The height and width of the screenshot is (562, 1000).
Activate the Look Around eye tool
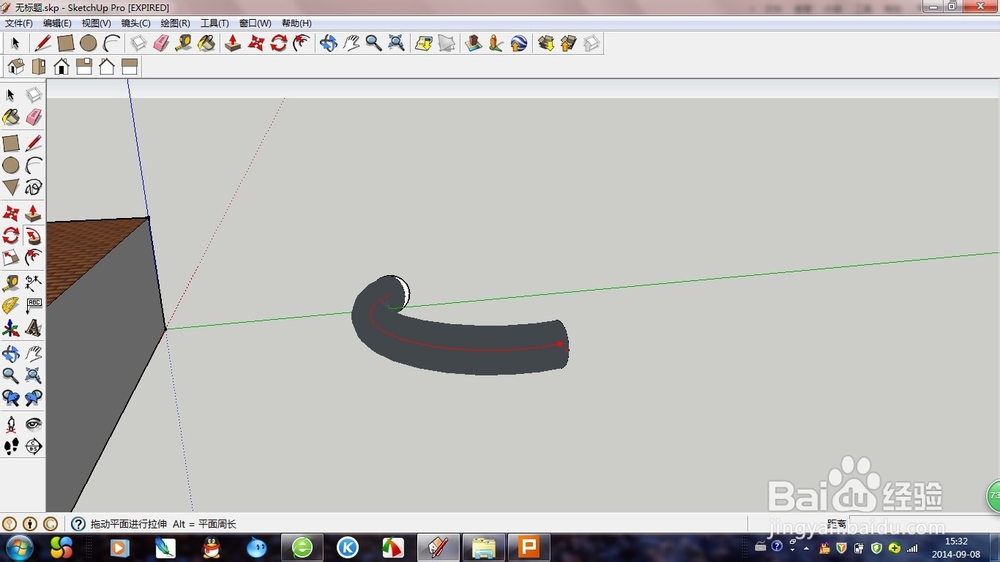click(x=33, y=424)
